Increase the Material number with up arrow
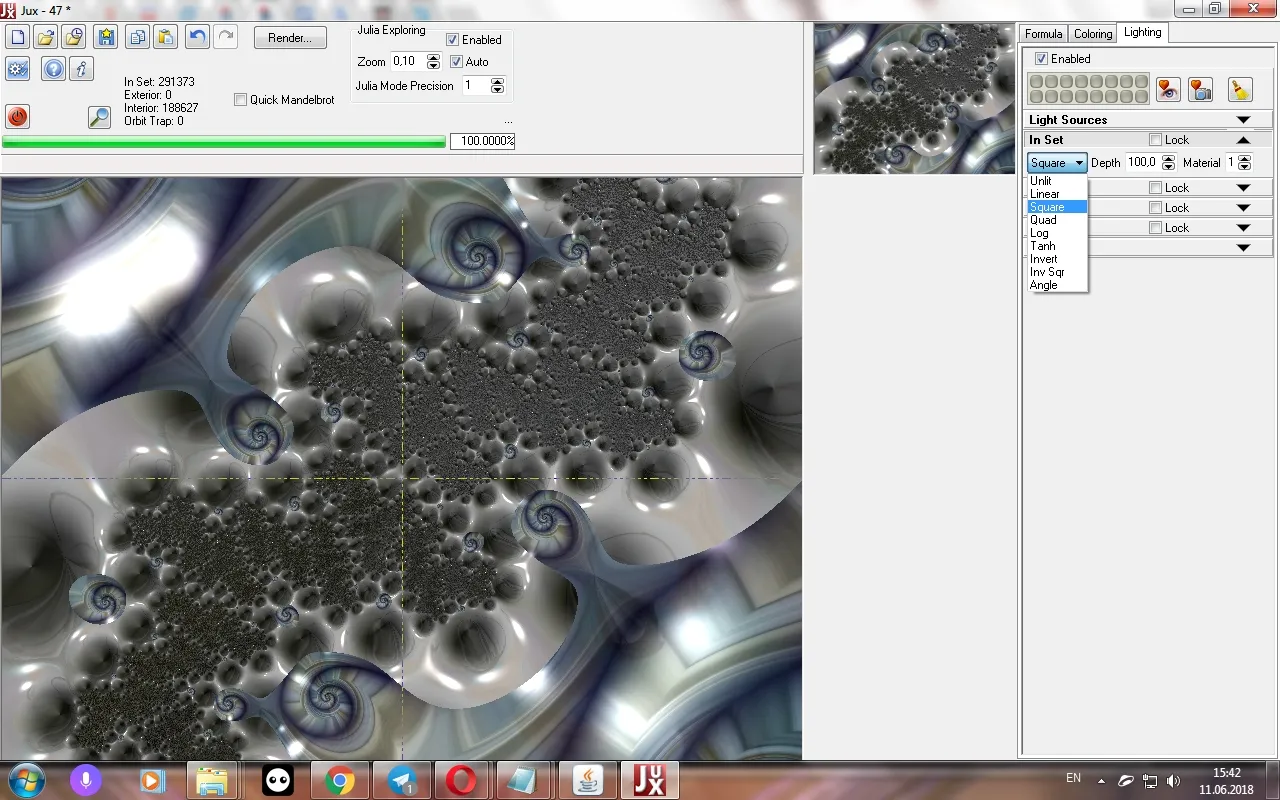1280x800 pixels. point(1244,158)
